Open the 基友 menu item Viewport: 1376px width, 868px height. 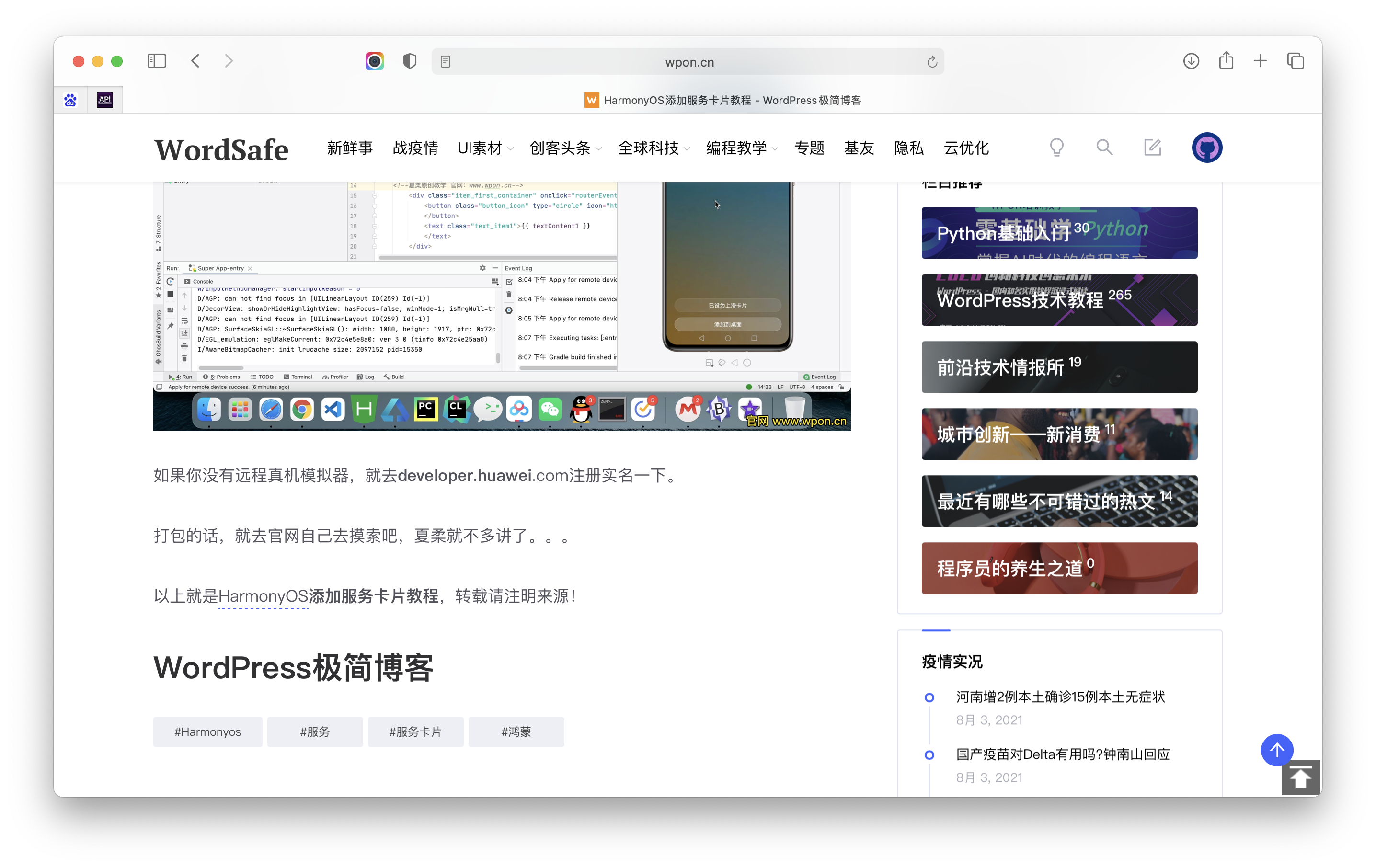click(859, 148)
